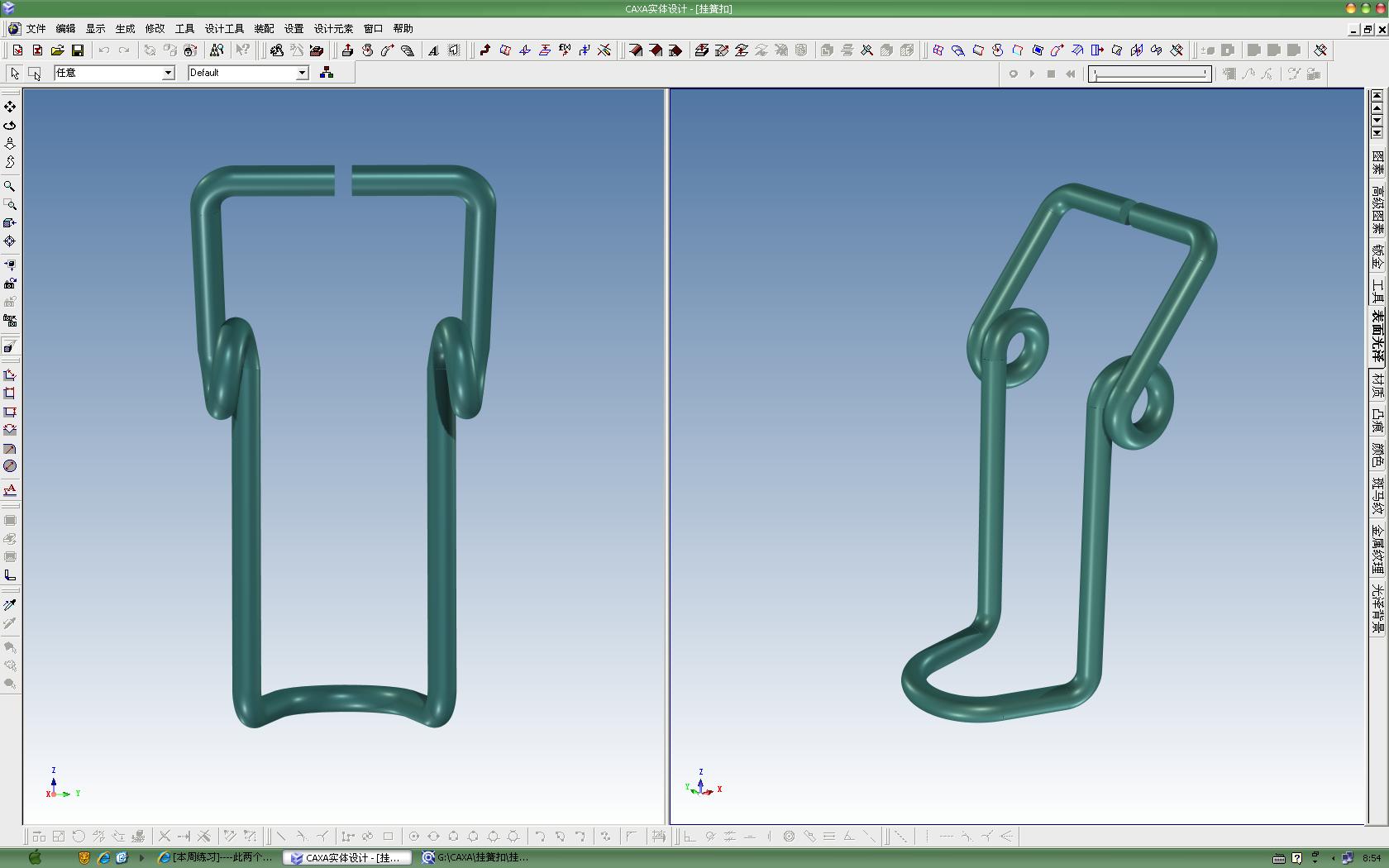This screenshot has height=868, width=1389.
Task: Switch to the 本周练习 browser taskbar window
Action: 217,857
